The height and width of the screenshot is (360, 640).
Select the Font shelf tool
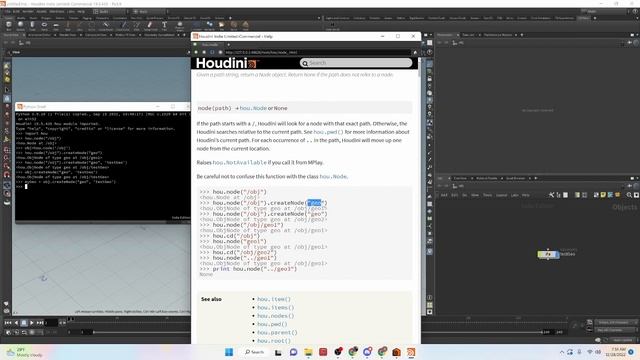pos(164,26)
